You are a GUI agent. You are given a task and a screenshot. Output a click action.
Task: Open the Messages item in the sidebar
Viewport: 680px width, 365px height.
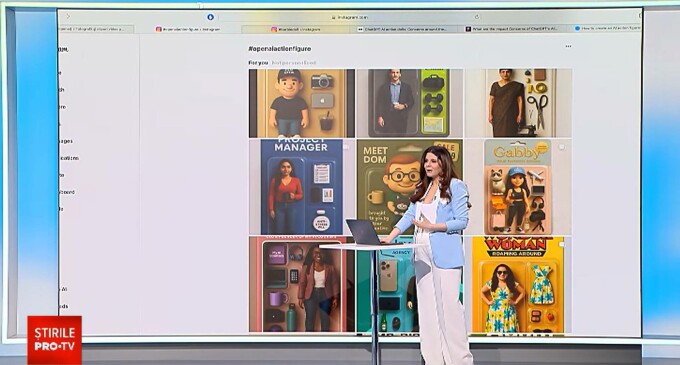(66, 141)
